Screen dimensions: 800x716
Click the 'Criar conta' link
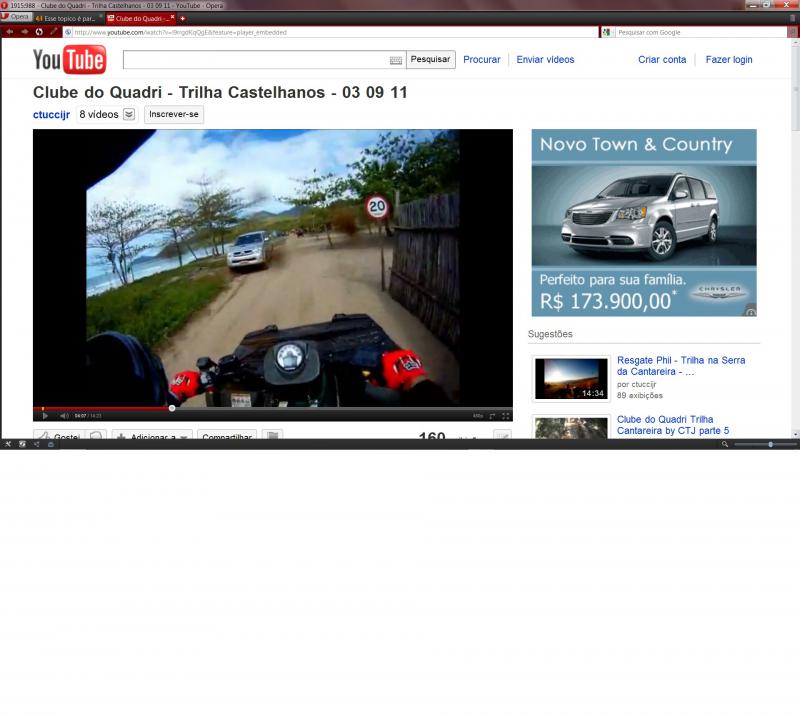(662, 60)
